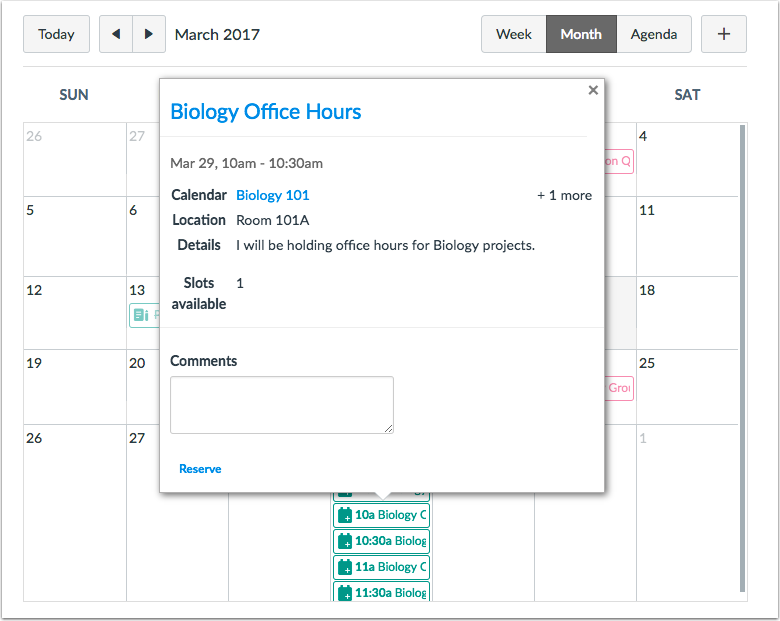Select March 12 day cell
780x621 pixels.
click(75, 313)
